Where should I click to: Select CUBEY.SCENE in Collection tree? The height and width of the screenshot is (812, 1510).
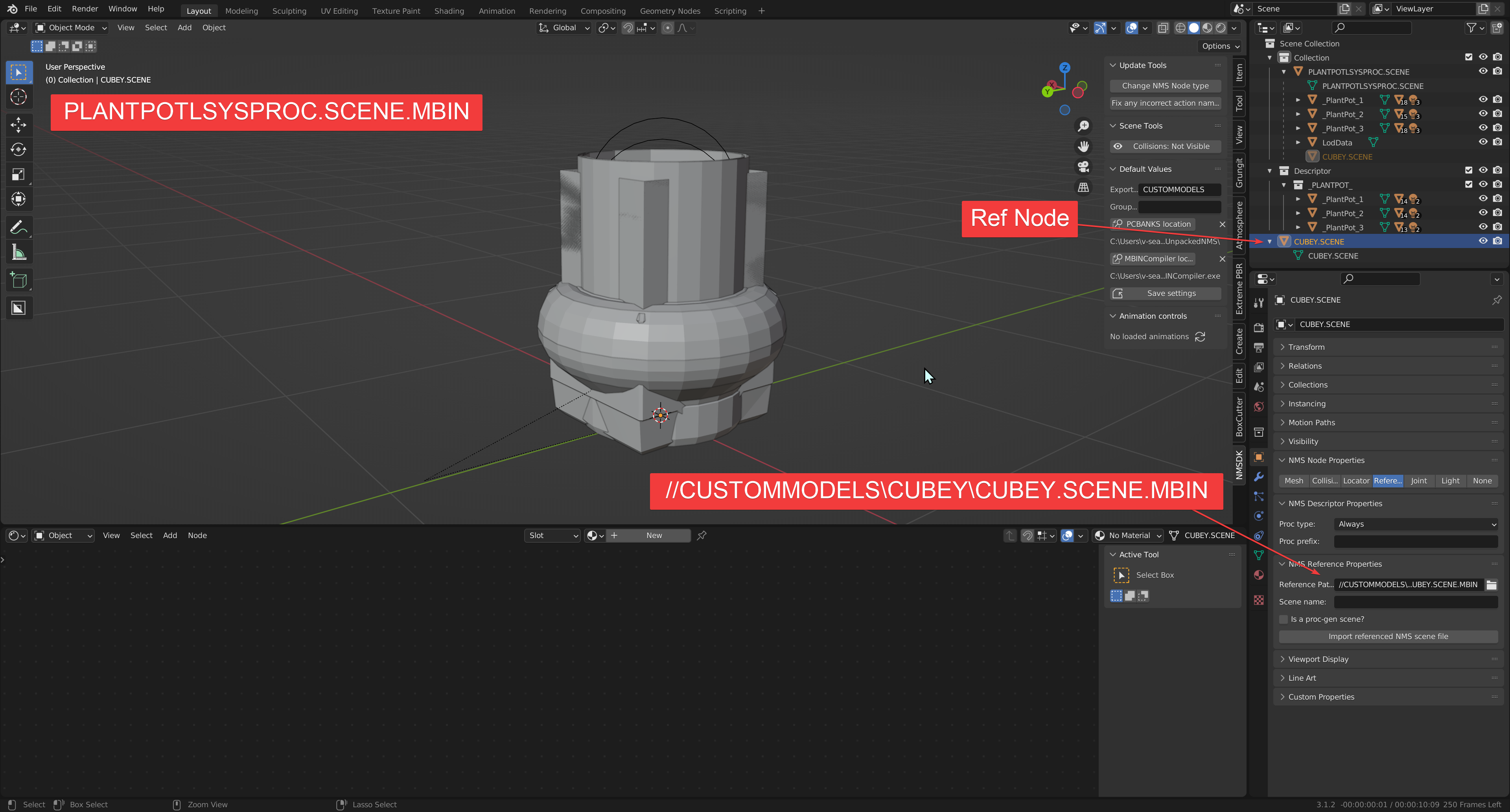click(1347, 157)
